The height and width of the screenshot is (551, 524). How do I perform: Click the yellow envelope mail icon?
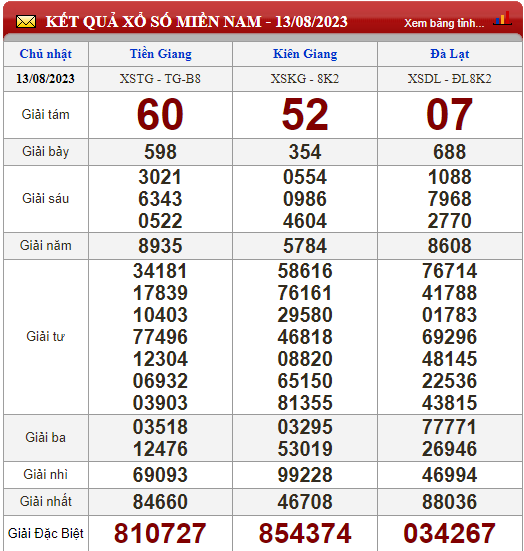coord(26,22)
